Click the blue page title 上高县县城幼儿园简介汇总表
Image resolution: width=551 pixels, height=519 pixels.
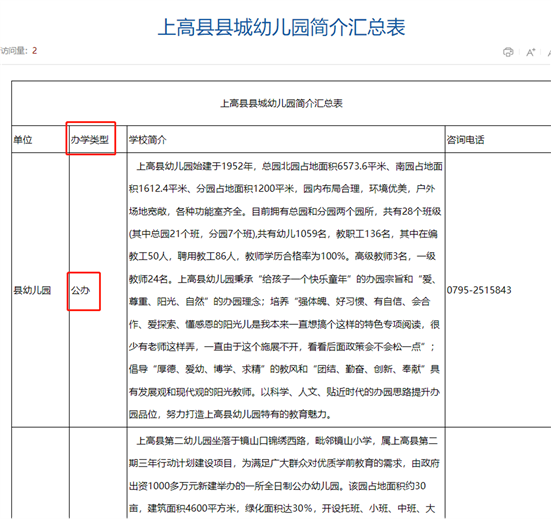[x=281, y=27]
